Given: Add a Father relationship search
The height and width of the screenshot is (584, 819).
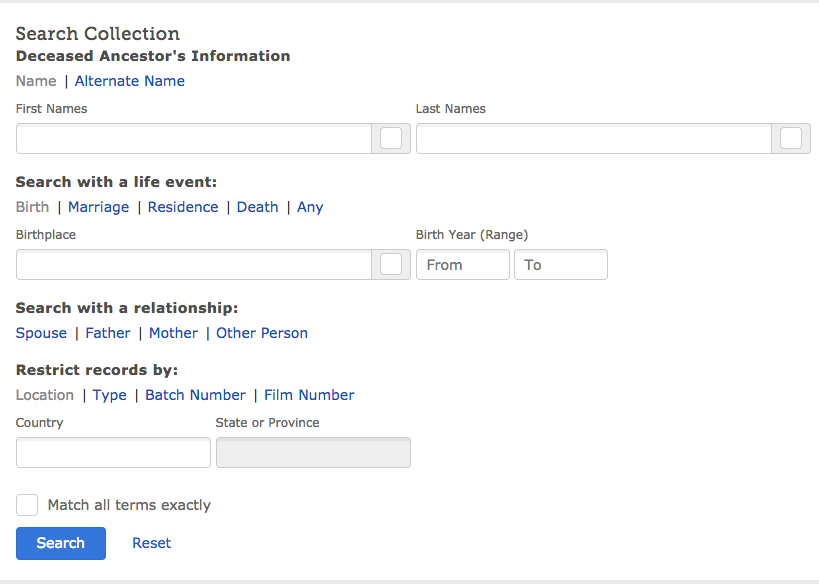Looking at the screenshot, I should [108, 333].
